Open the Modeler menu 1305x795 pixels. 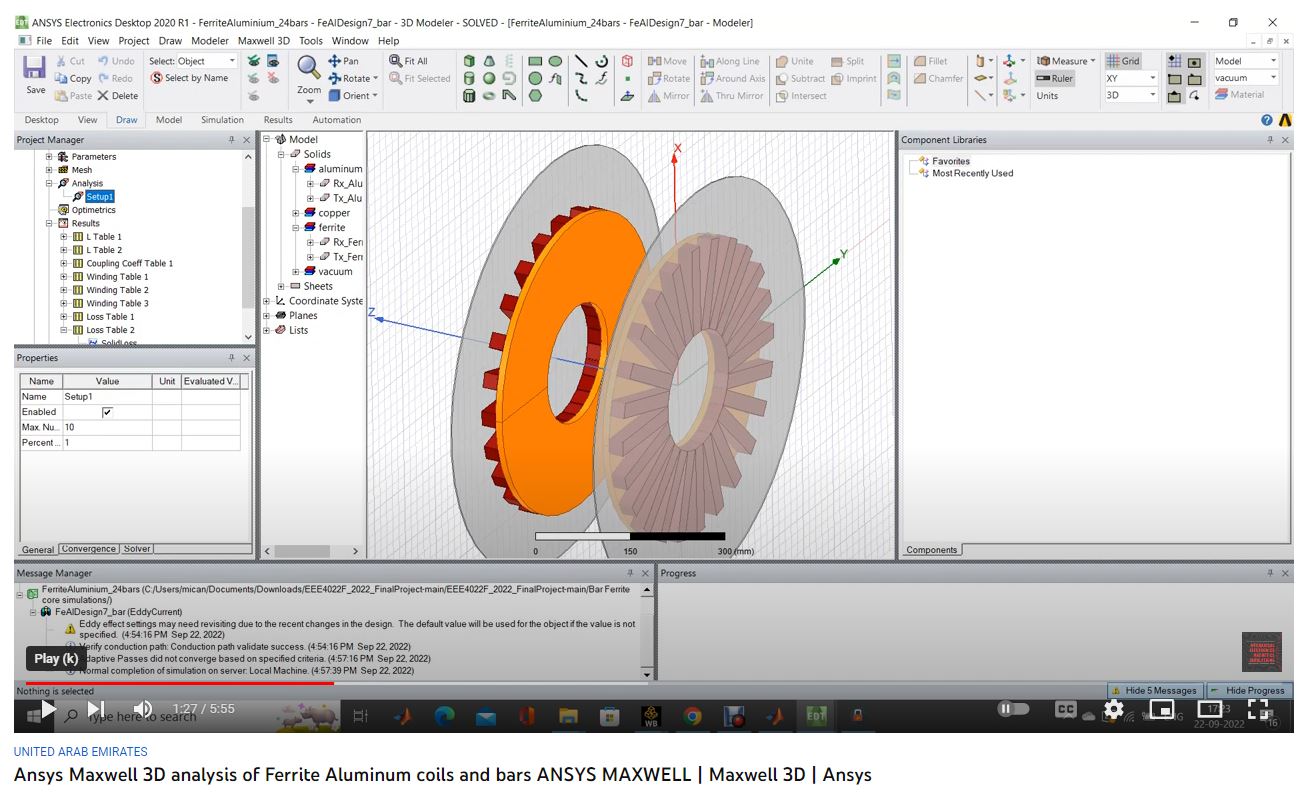coord(210,41)
